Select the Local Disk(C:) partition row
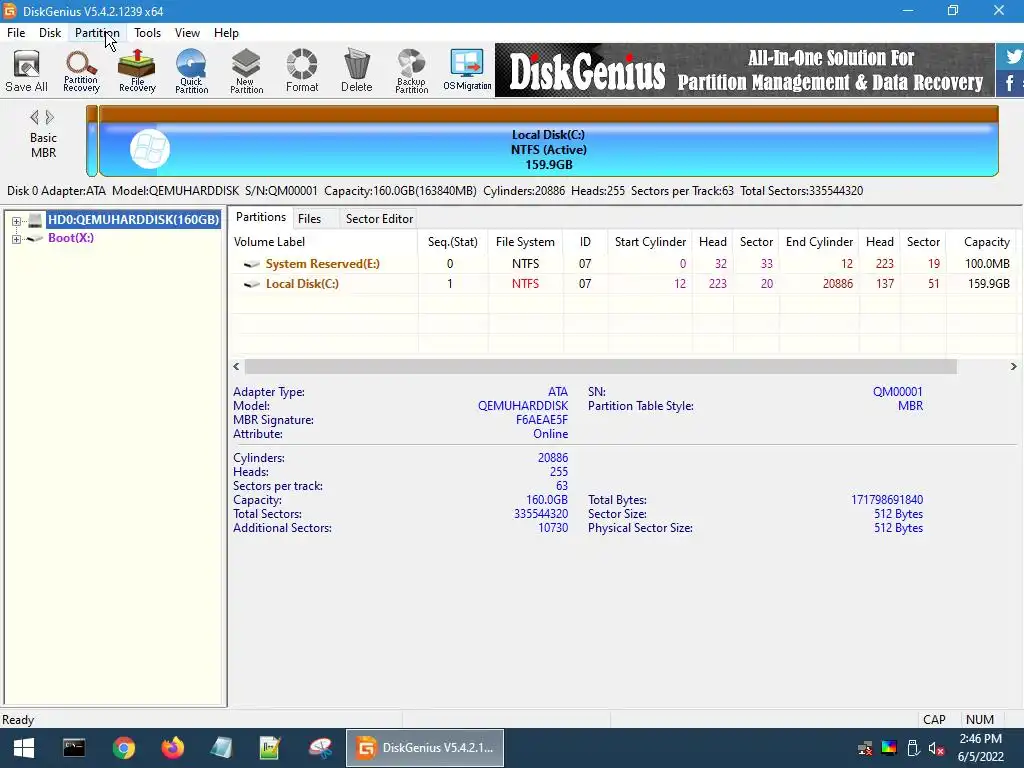The height and width of the screenshot is (768, 1024). (x=622, y=284)
